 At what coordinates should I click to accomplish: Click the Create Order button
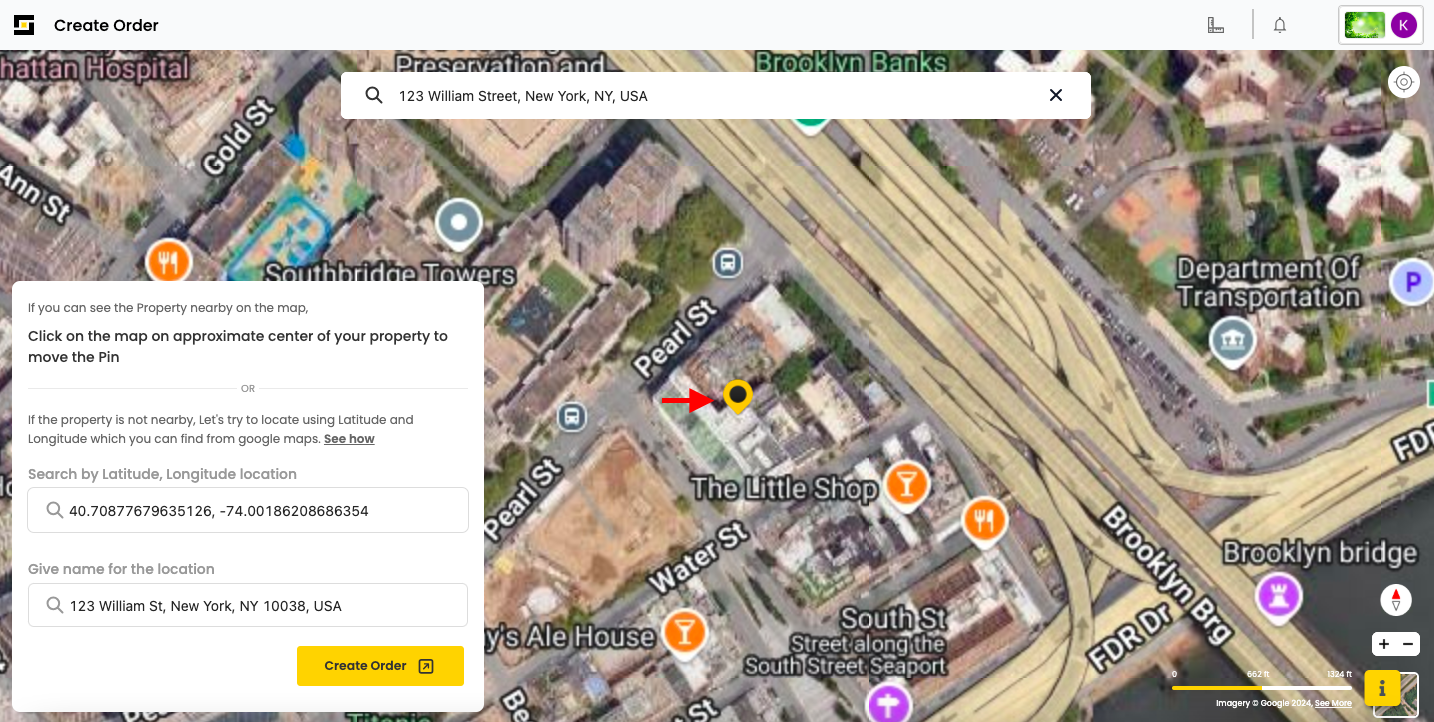pyautogui.click(x=380, y=666)
